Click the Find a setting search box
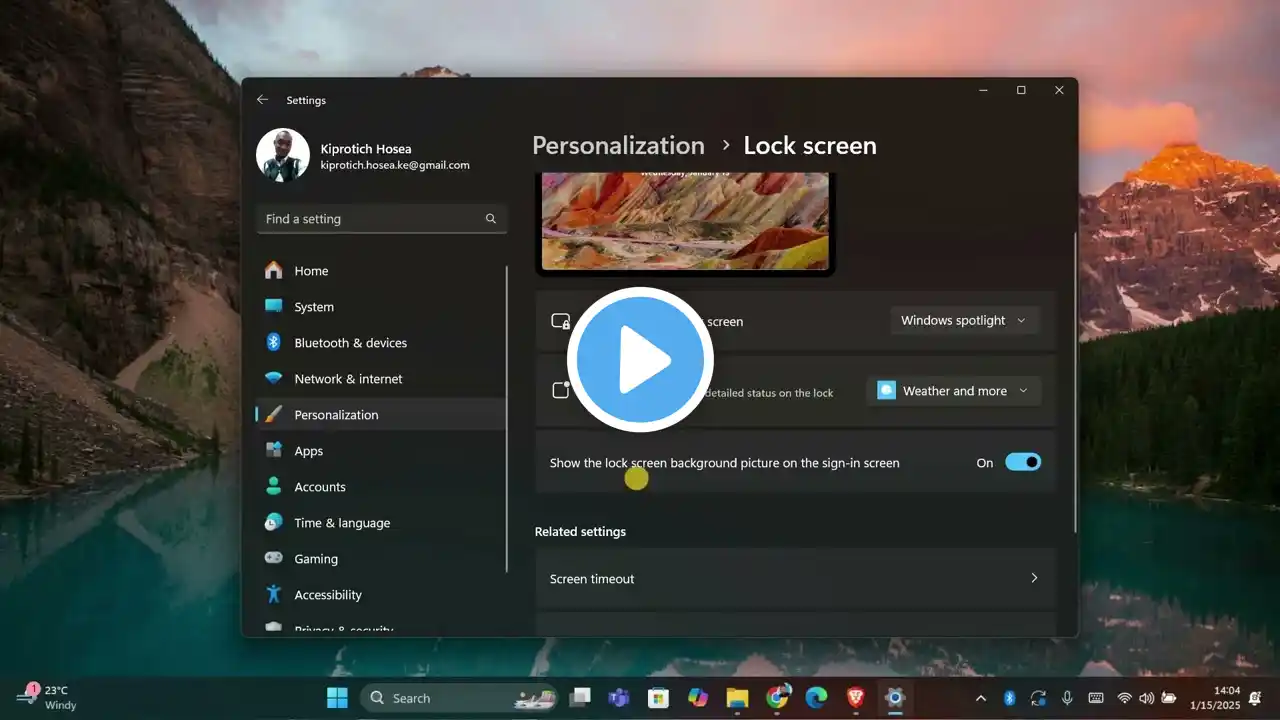 click(x=381, y=219)
